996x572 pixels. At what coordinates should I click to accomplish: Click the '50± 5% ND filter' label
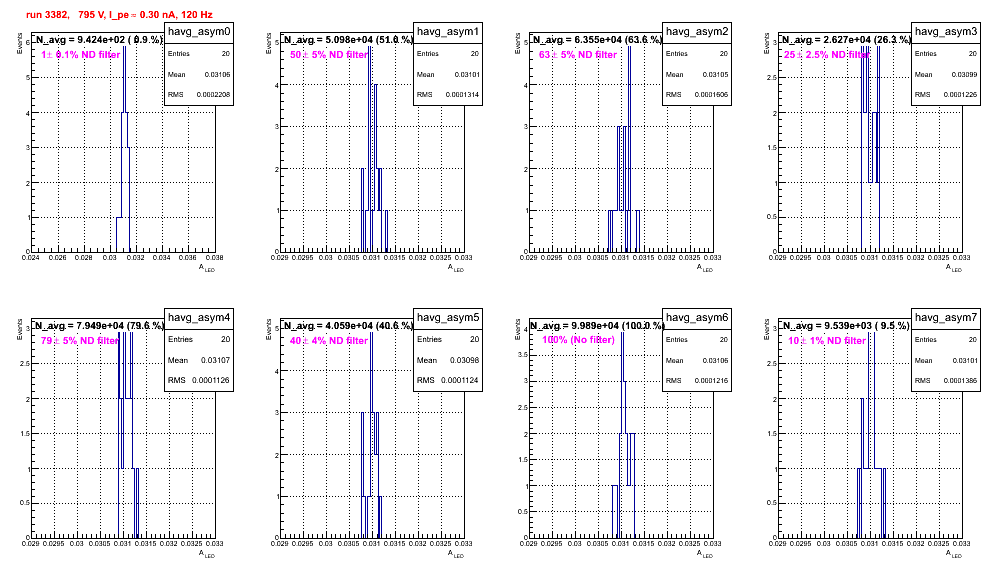point(329,55)
